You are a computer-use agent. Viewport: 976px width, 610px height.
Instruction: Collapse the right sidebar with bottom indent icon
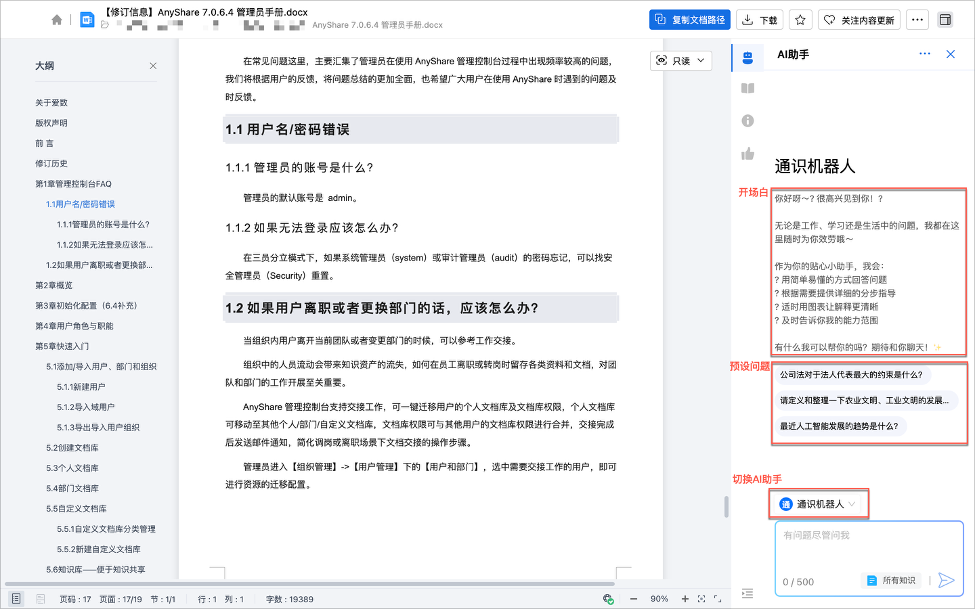(748, 593)
